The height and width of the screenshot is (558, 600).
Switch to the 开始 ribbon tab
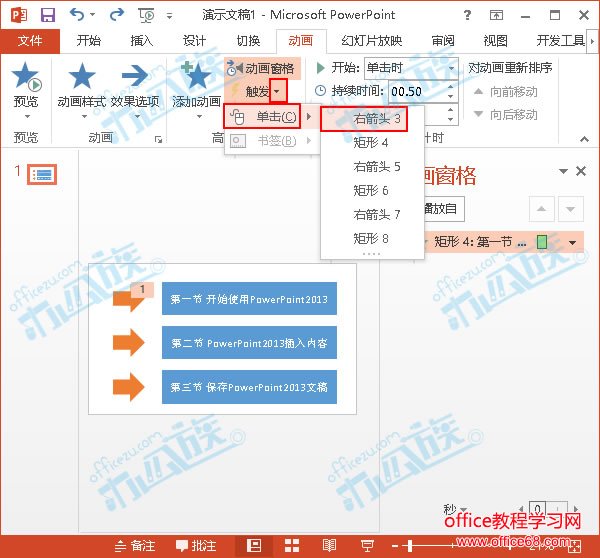point(88,41)
